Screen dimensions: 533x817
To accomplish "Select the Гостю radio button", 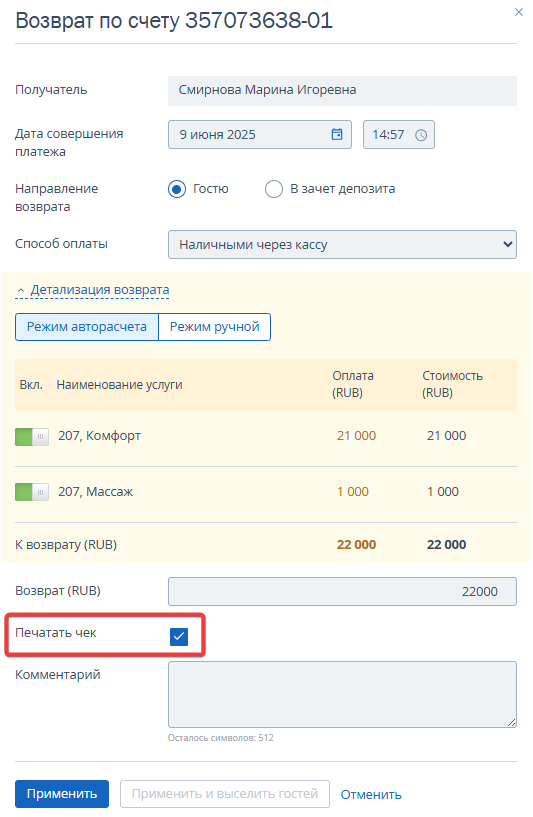I will click(x=177, y=189).
